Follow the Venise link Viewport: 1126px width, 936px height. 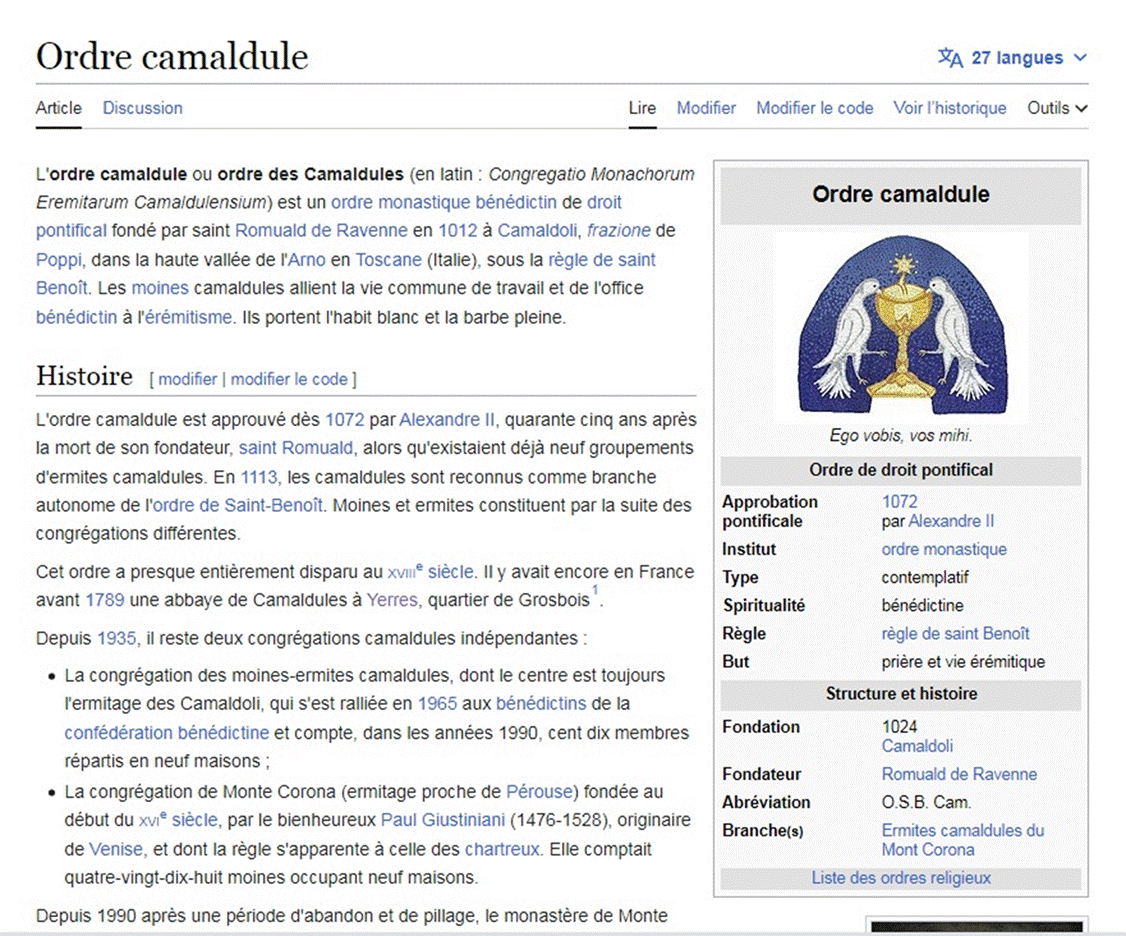pyautogui.click(x=116, y=849)
